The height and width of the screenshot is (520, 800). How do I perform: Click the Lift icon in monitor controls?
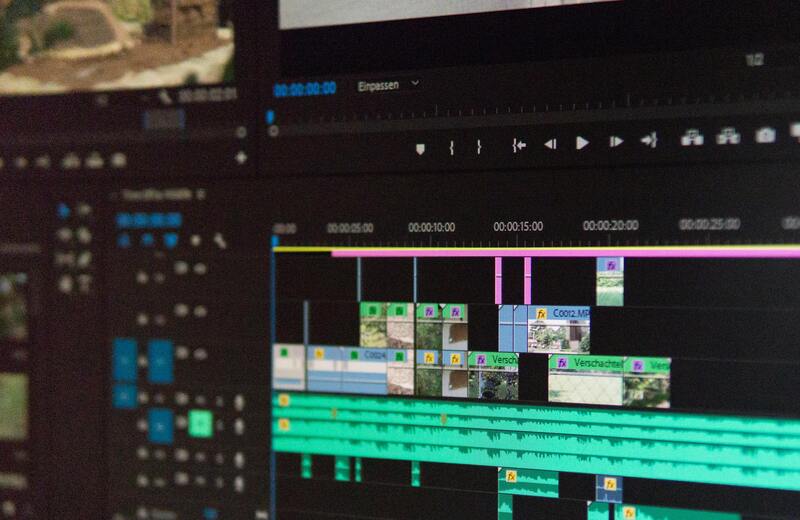tap(692, 138)
